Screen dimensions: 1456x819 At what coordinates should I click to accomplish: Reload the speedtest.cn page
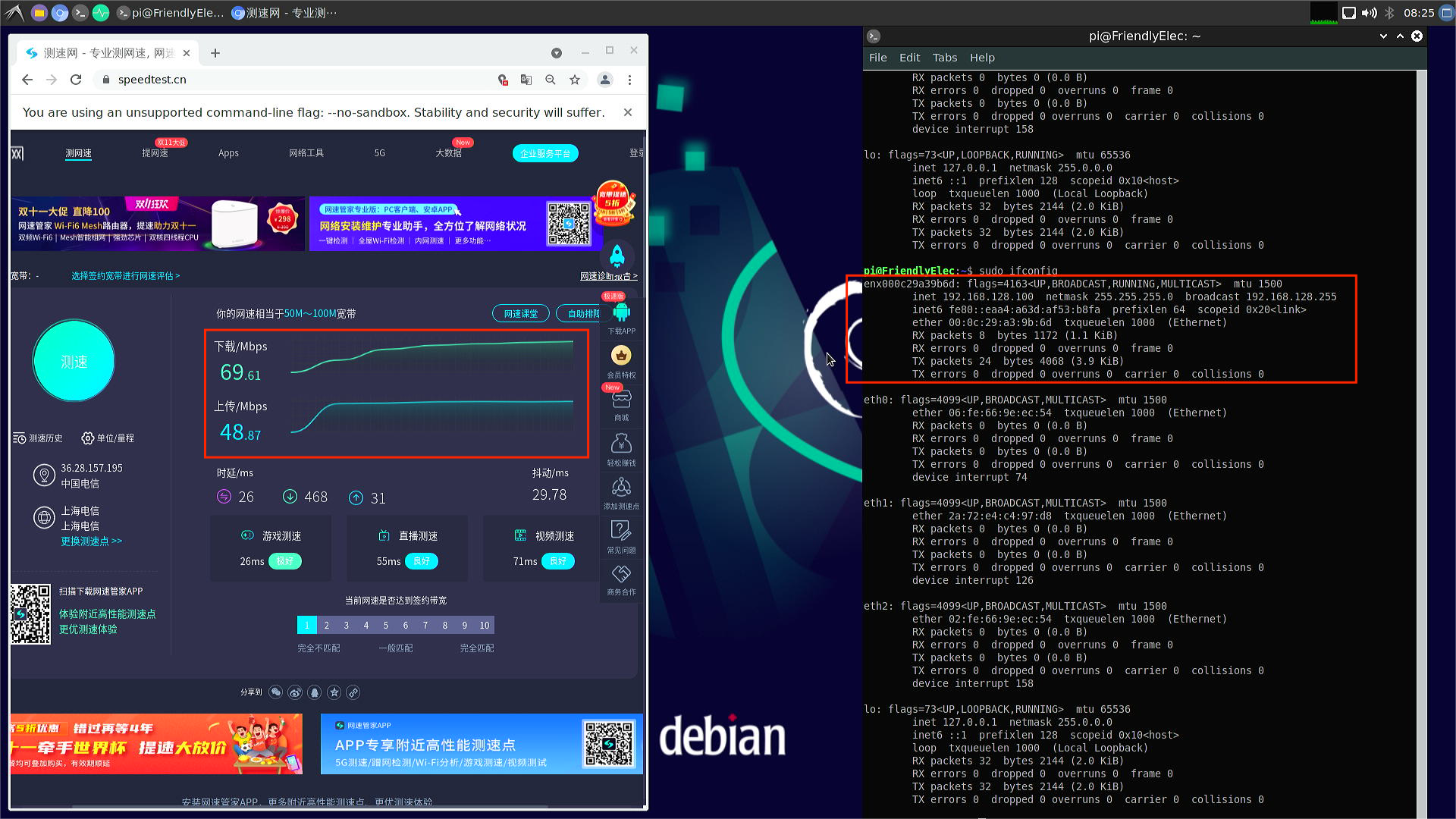76,80
